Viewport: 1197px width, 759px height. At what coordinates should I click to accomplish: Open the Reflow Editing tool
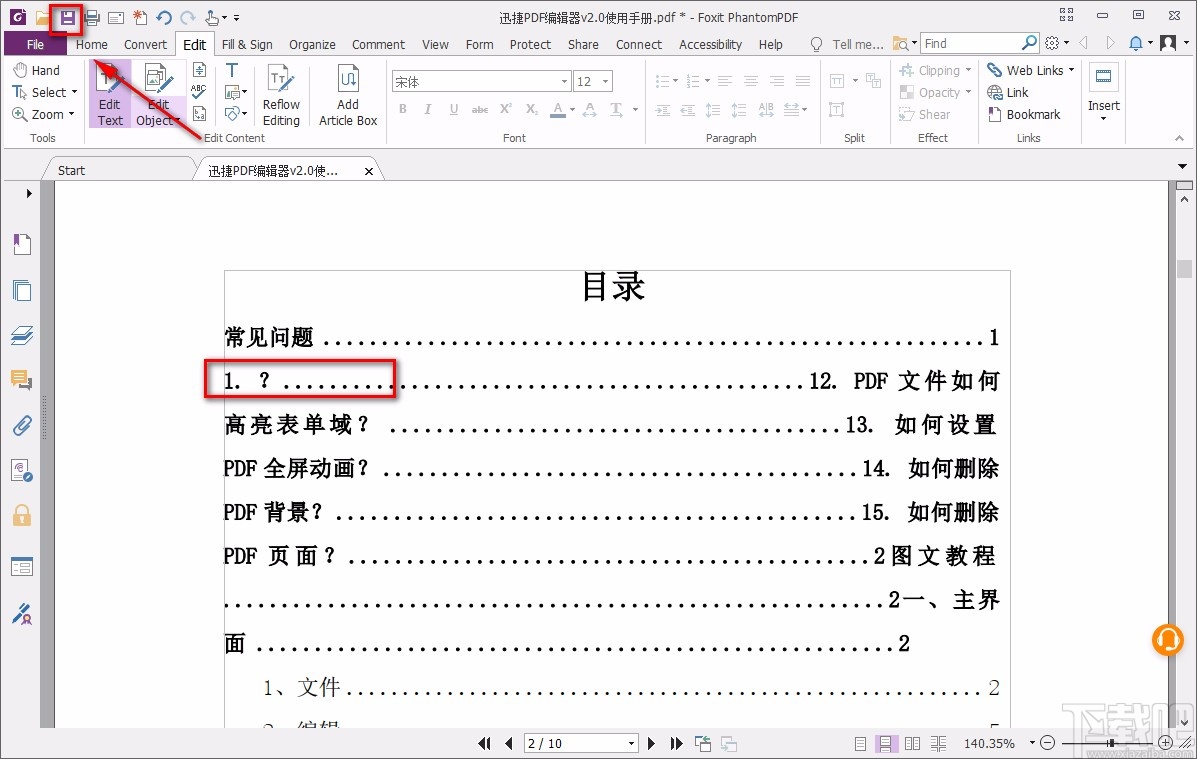click(281, 95)
